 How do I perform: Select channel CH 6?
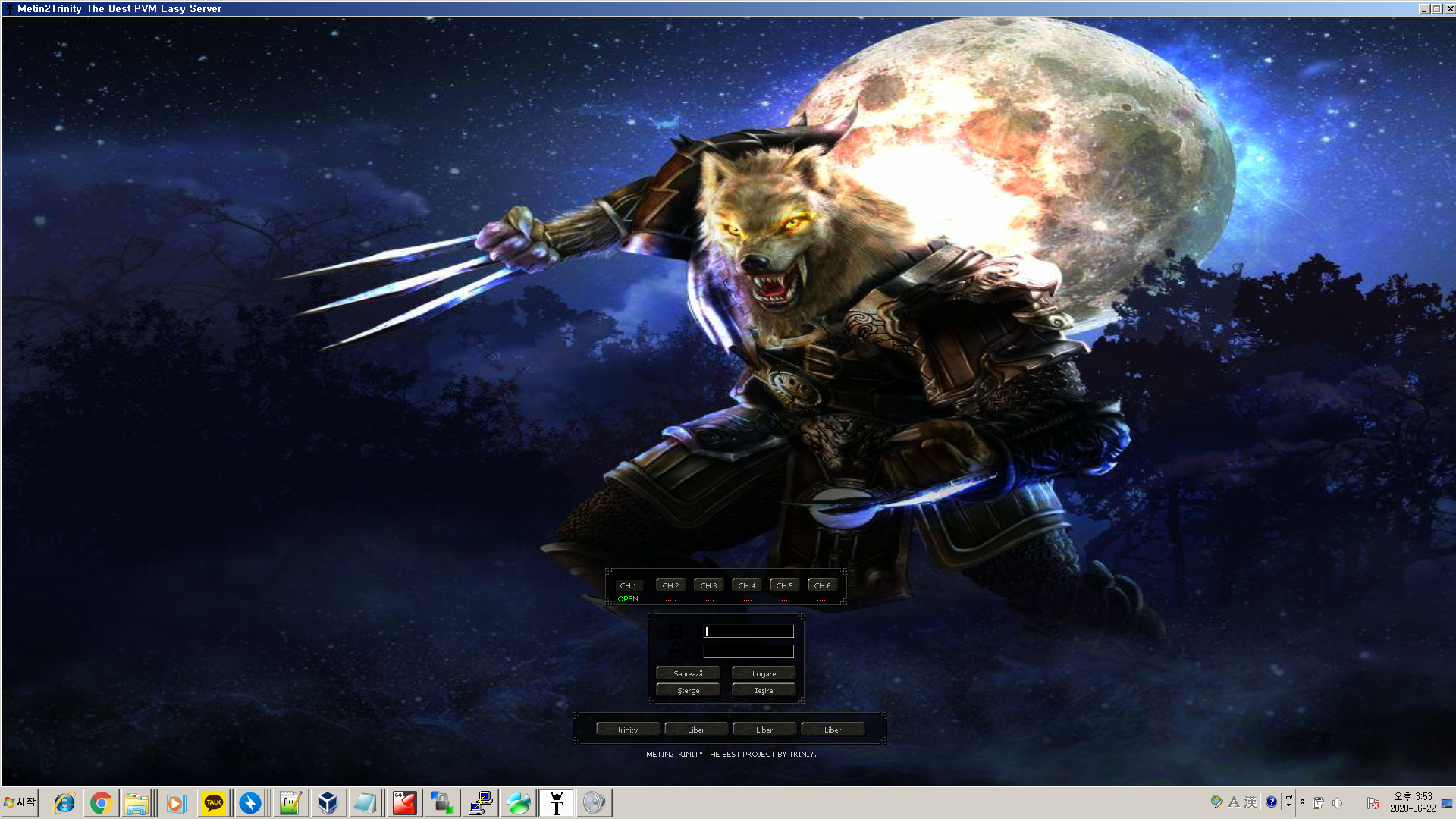[822, 585]
